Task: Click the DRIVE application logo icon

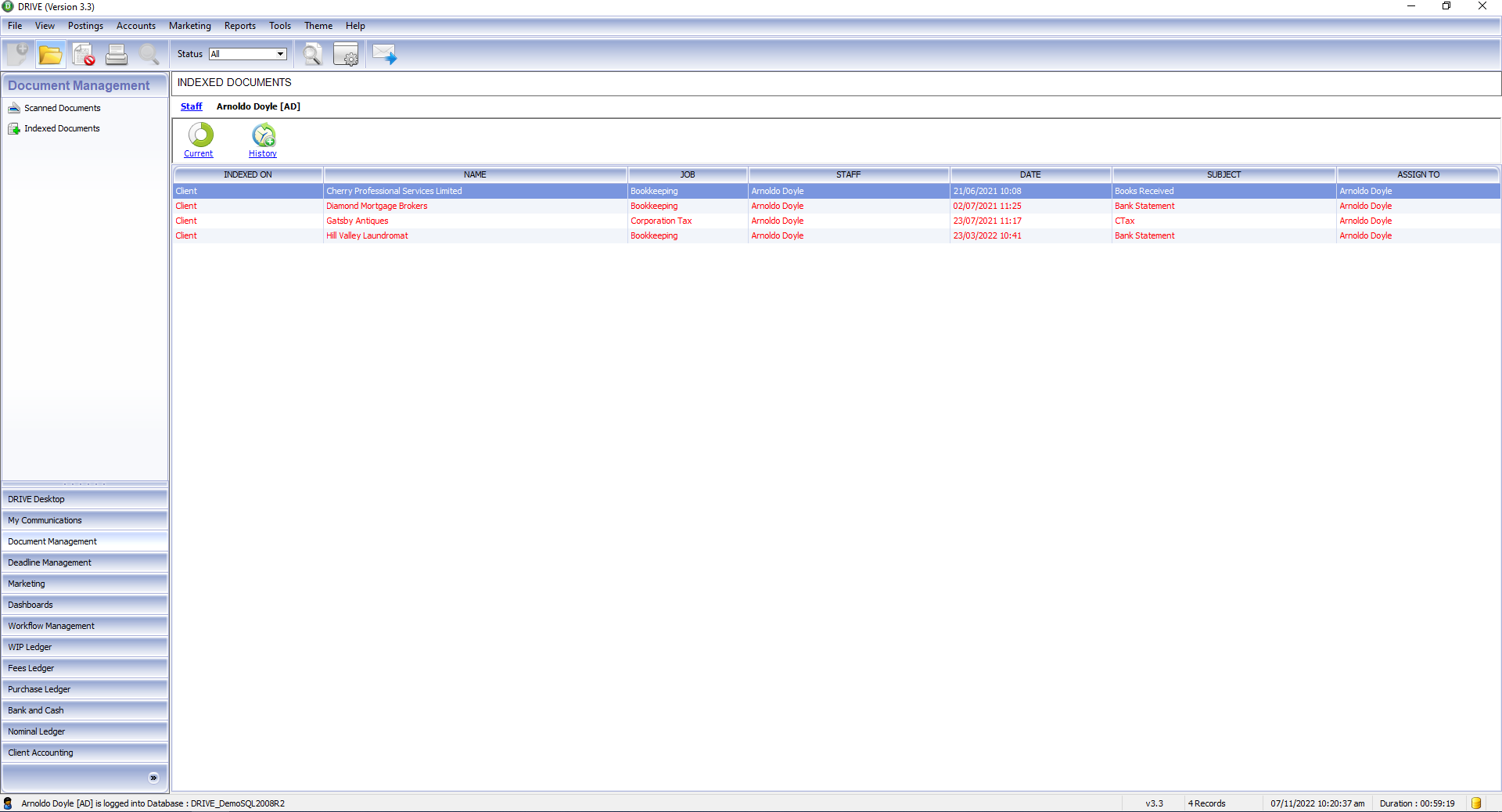Action: [x=8, y=6]
